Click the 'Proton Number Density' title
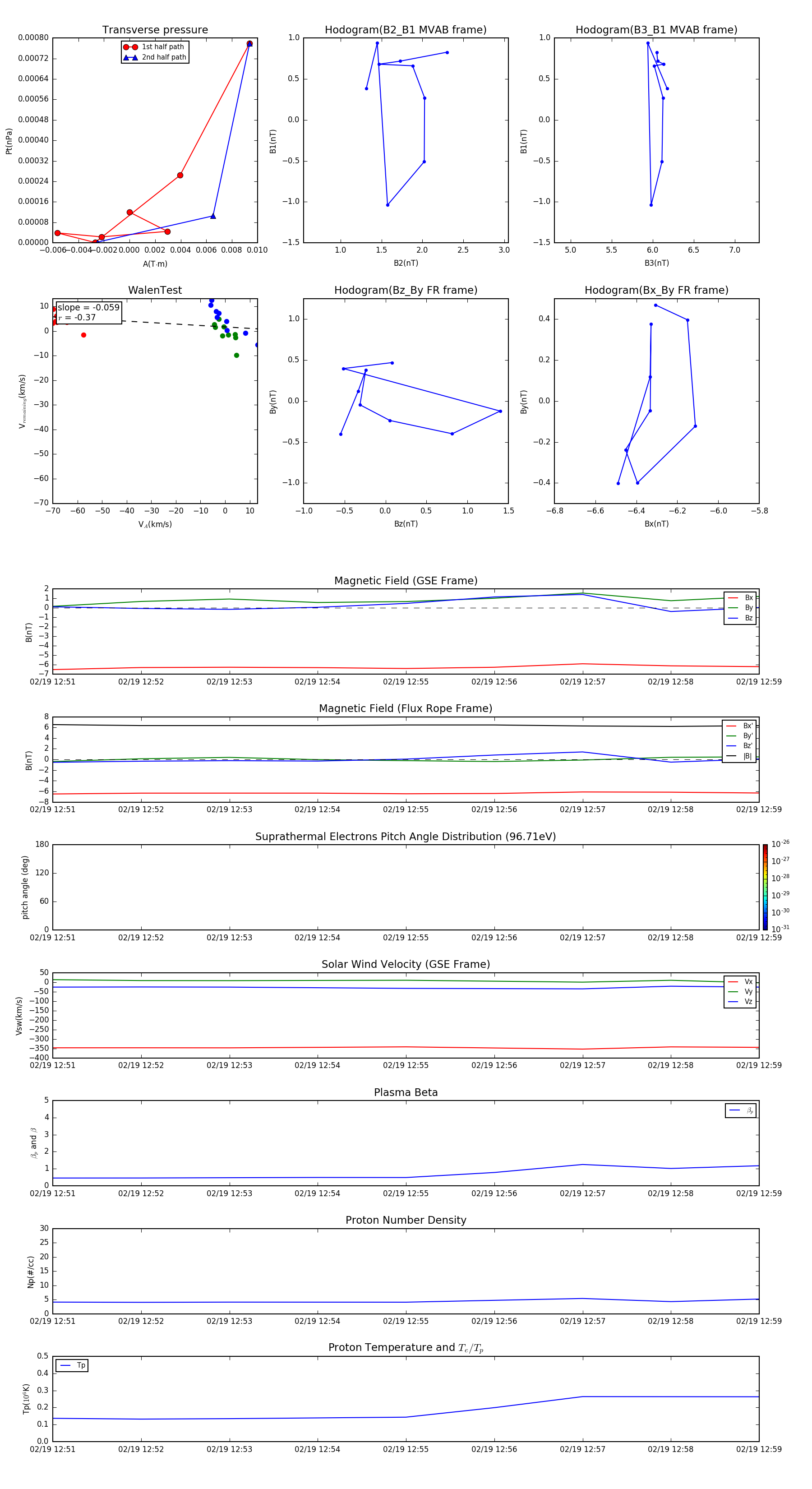 406,1220
